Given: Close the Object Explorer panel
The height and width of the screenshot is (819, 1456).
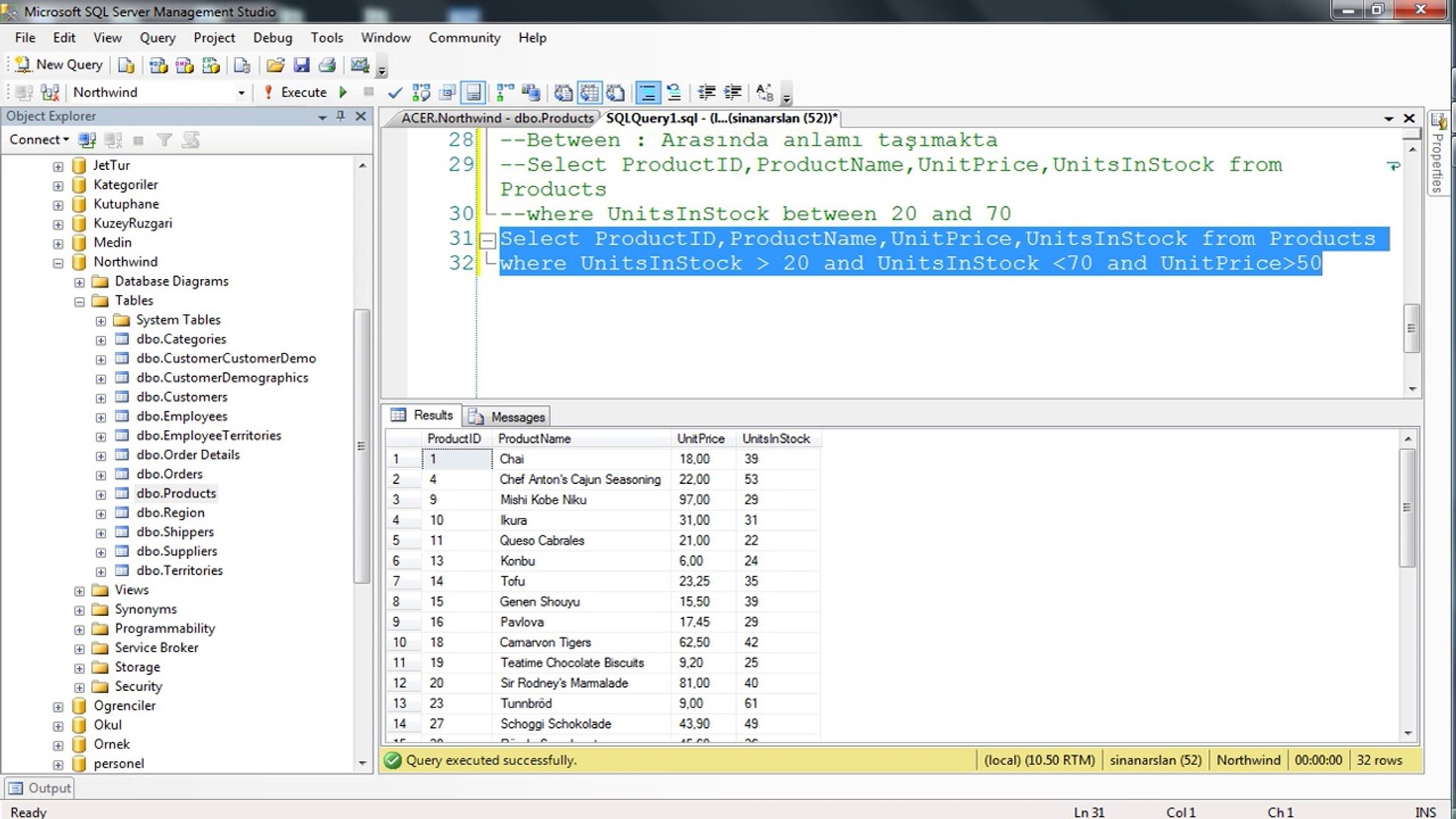Looking at the screenshot, I should (x=361, y=116).
